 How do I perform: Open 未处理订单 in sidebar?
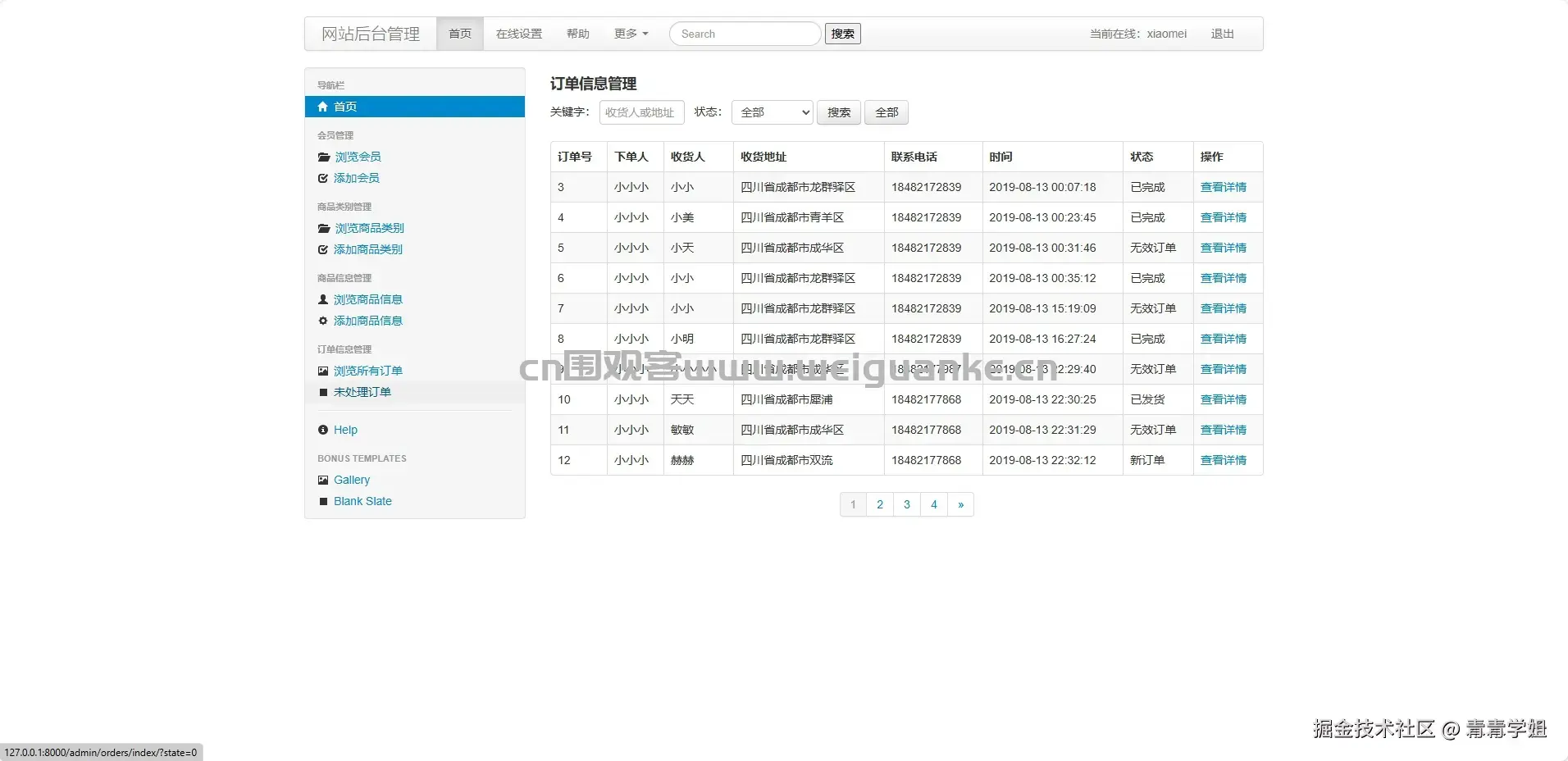pos(362,392)
